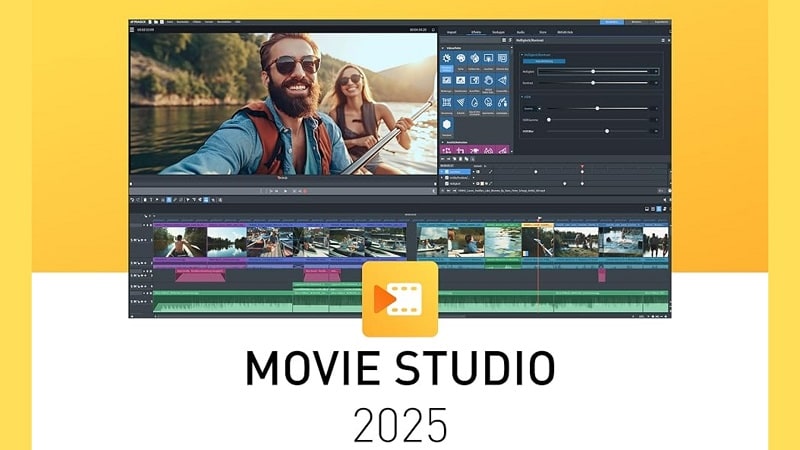Toggle the highlighted blue mode button in timeline toolbar
The width and height of the screenshot is (800, 450).
(169, 200)
